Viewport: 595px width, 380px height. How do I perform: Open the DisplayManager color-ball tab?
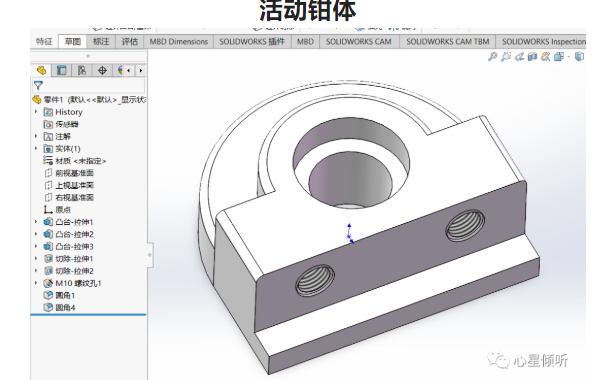(120, 70)
